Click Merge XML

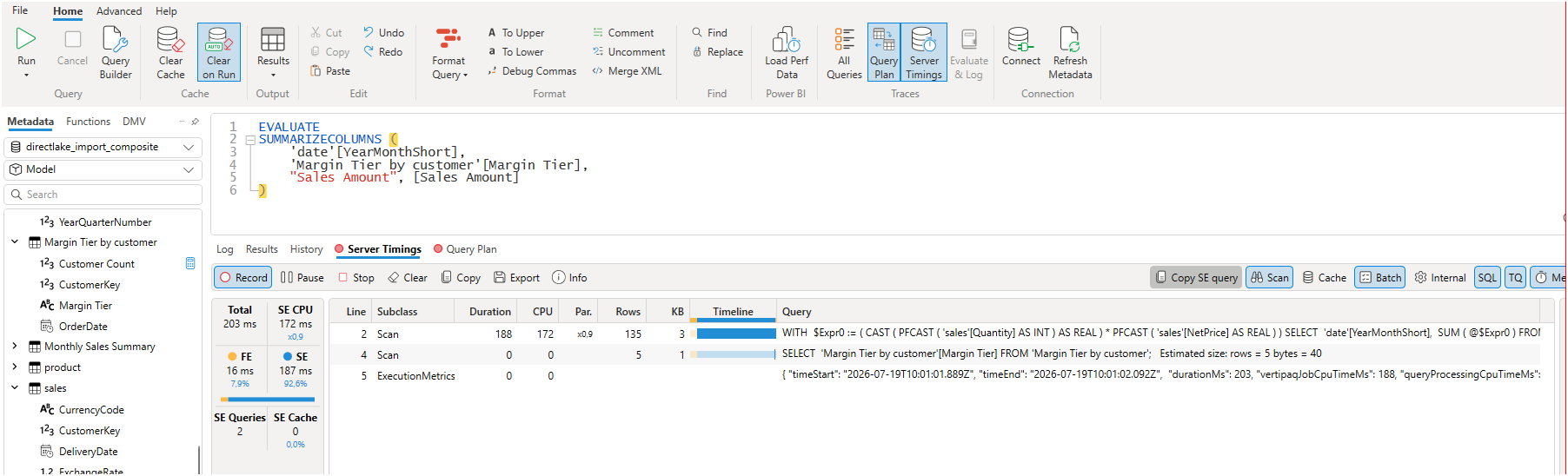[627, 71]
